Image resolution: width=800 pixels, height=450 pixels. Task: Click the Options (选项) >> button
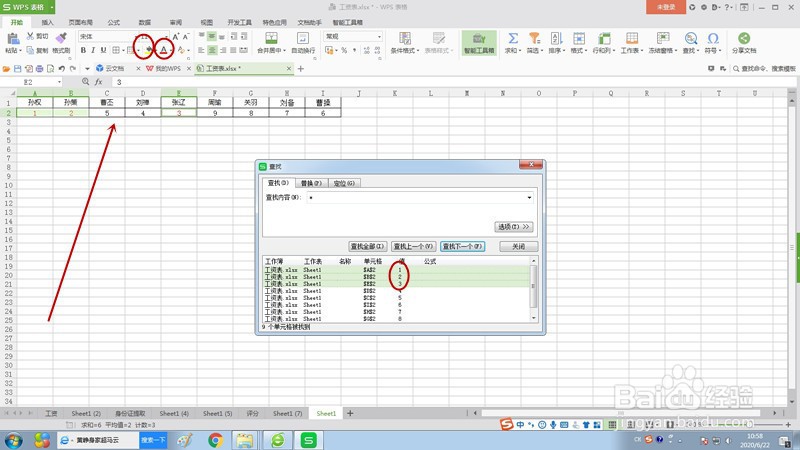point(514,227)
